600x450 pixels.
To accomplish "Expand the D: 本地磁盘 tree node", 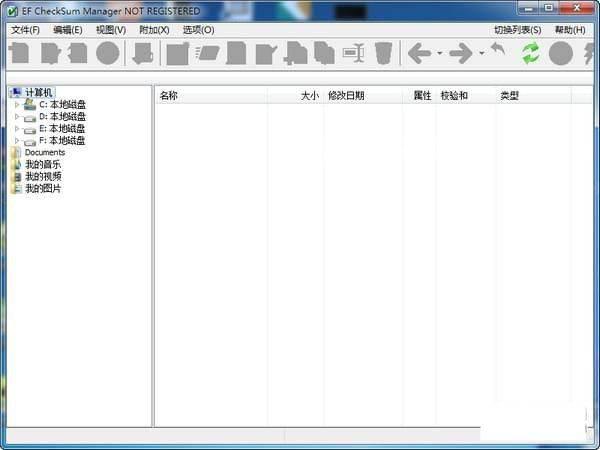I will pos(17,116).
